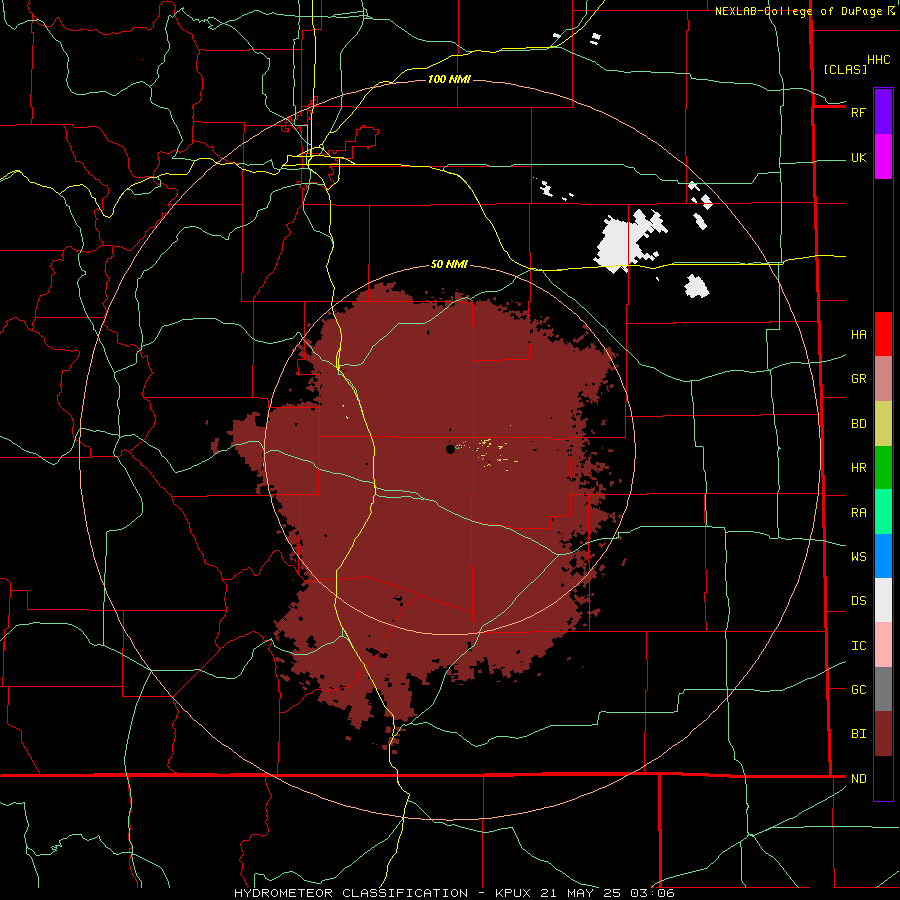
Task: Click the ND legend label text
Action: click(x=858, y=779)
